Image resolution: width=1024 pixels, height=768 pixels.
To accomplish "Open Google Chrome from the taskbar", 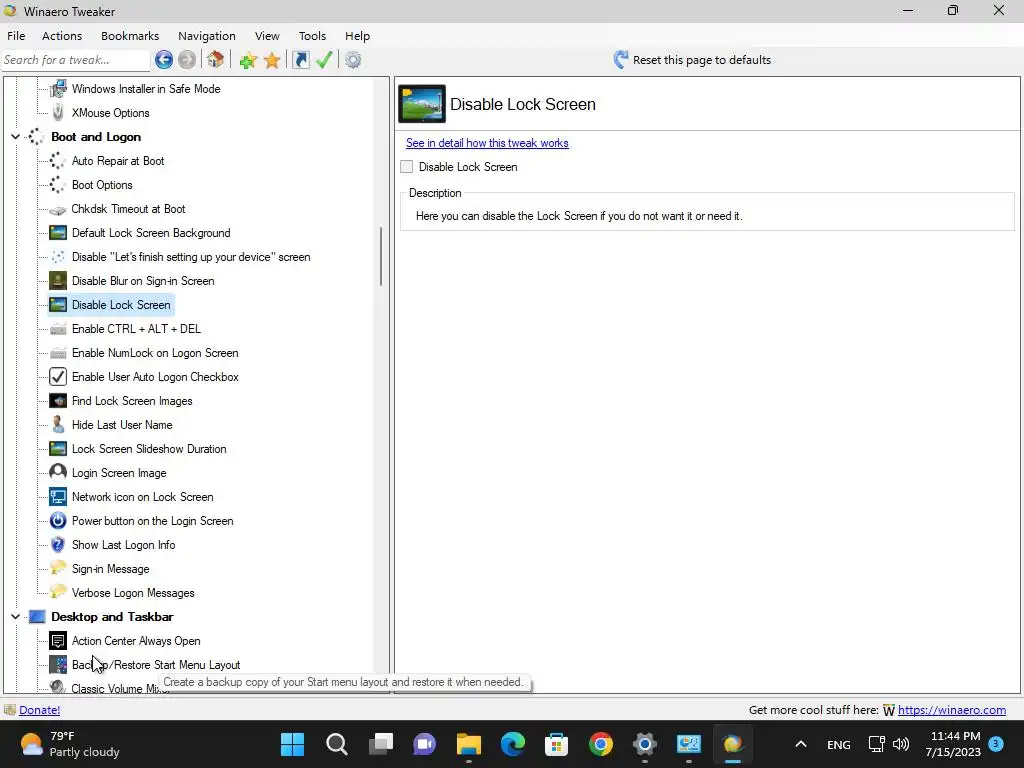I will click(x=600, y=744).
